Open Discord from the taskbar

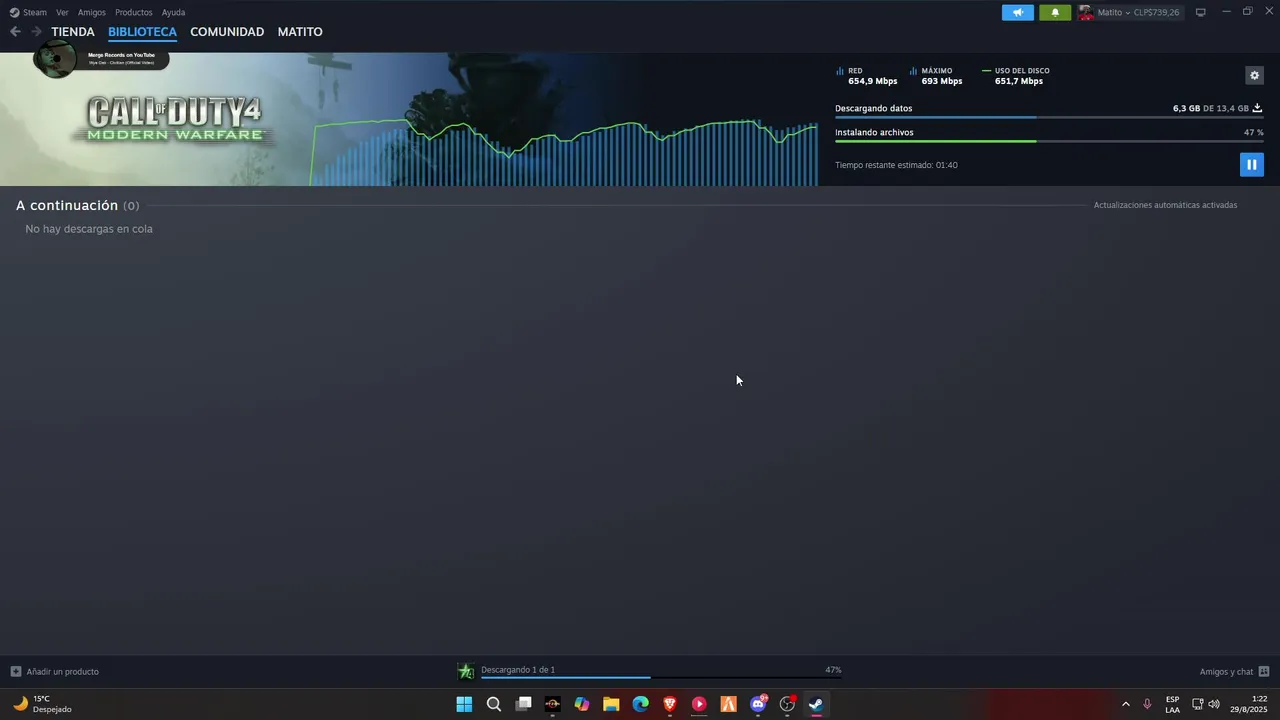[x=758, y=704]
